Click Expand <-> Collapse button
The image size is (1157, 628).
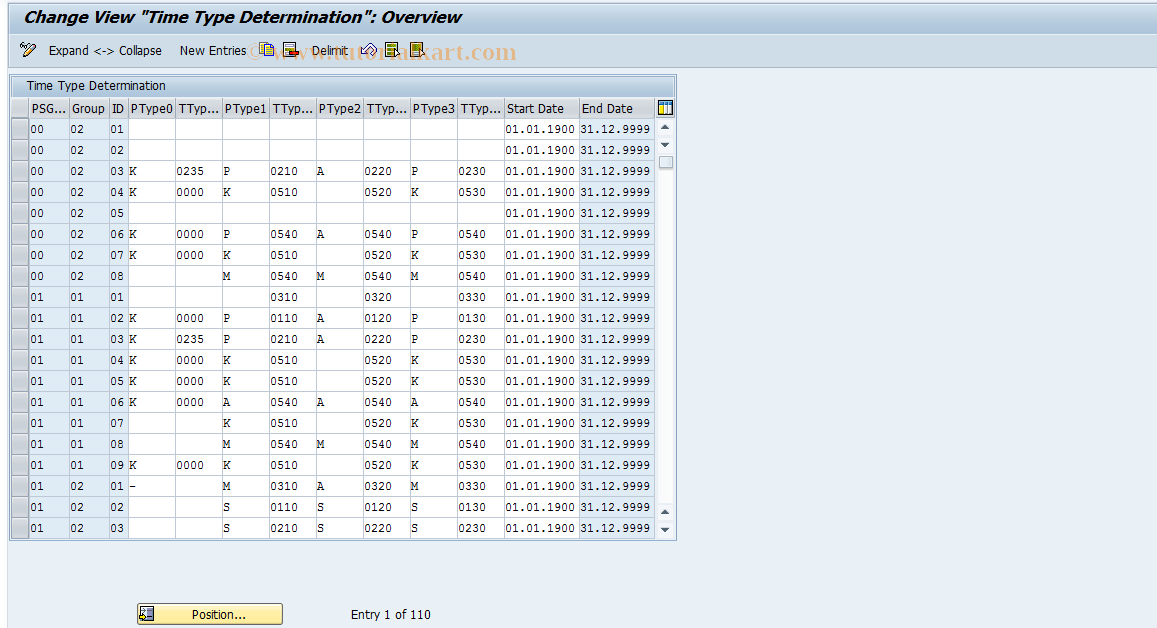point(105,50)
